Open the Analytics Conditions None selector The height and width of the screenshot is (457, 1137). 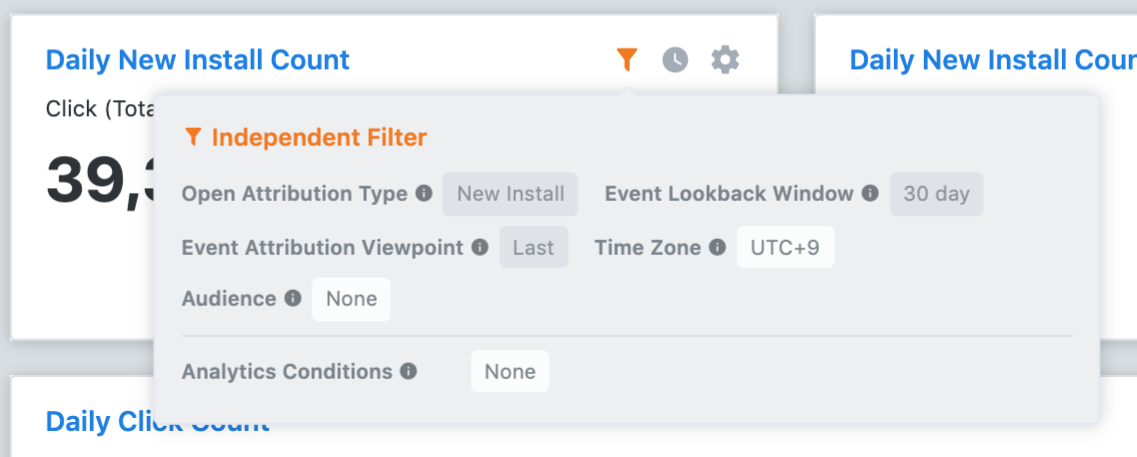510,371
